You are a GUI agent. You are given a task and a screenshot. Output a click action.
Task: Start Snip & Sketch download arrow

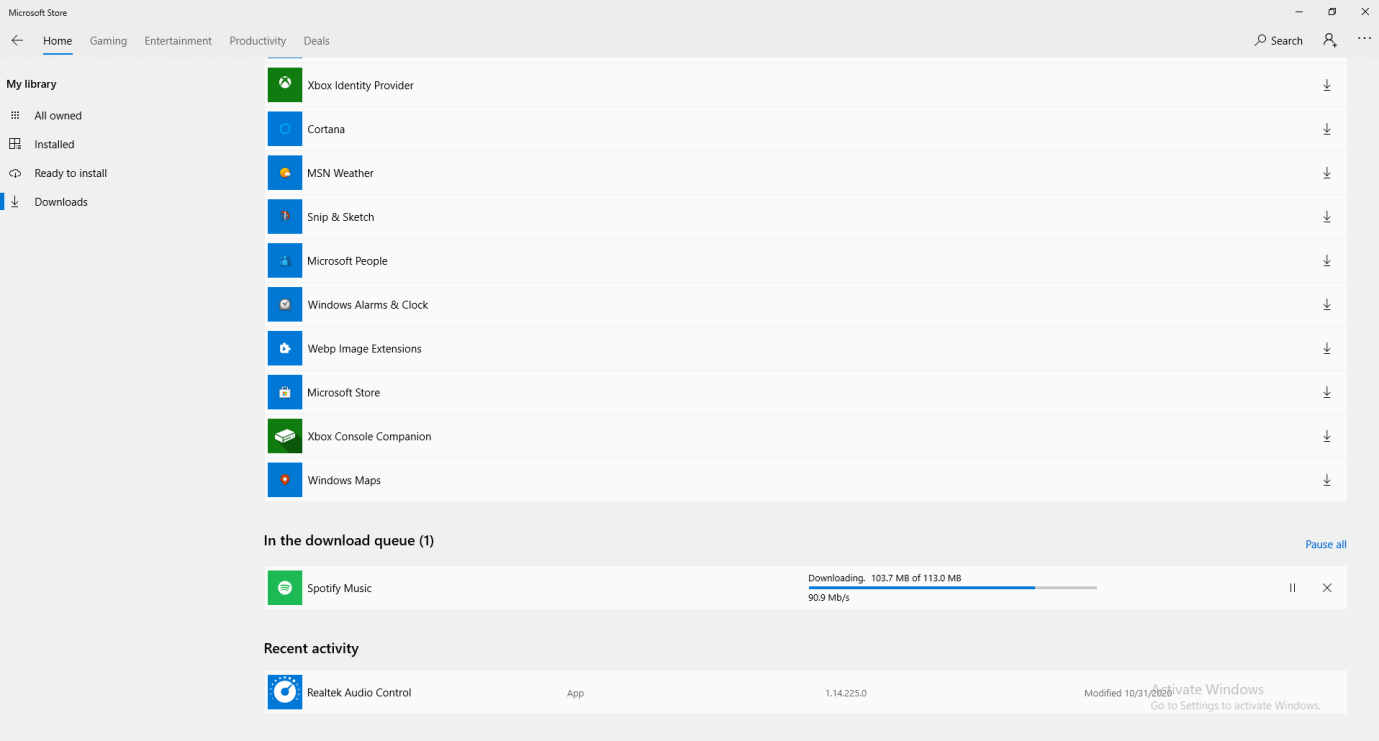click(x=1327, y=217)
